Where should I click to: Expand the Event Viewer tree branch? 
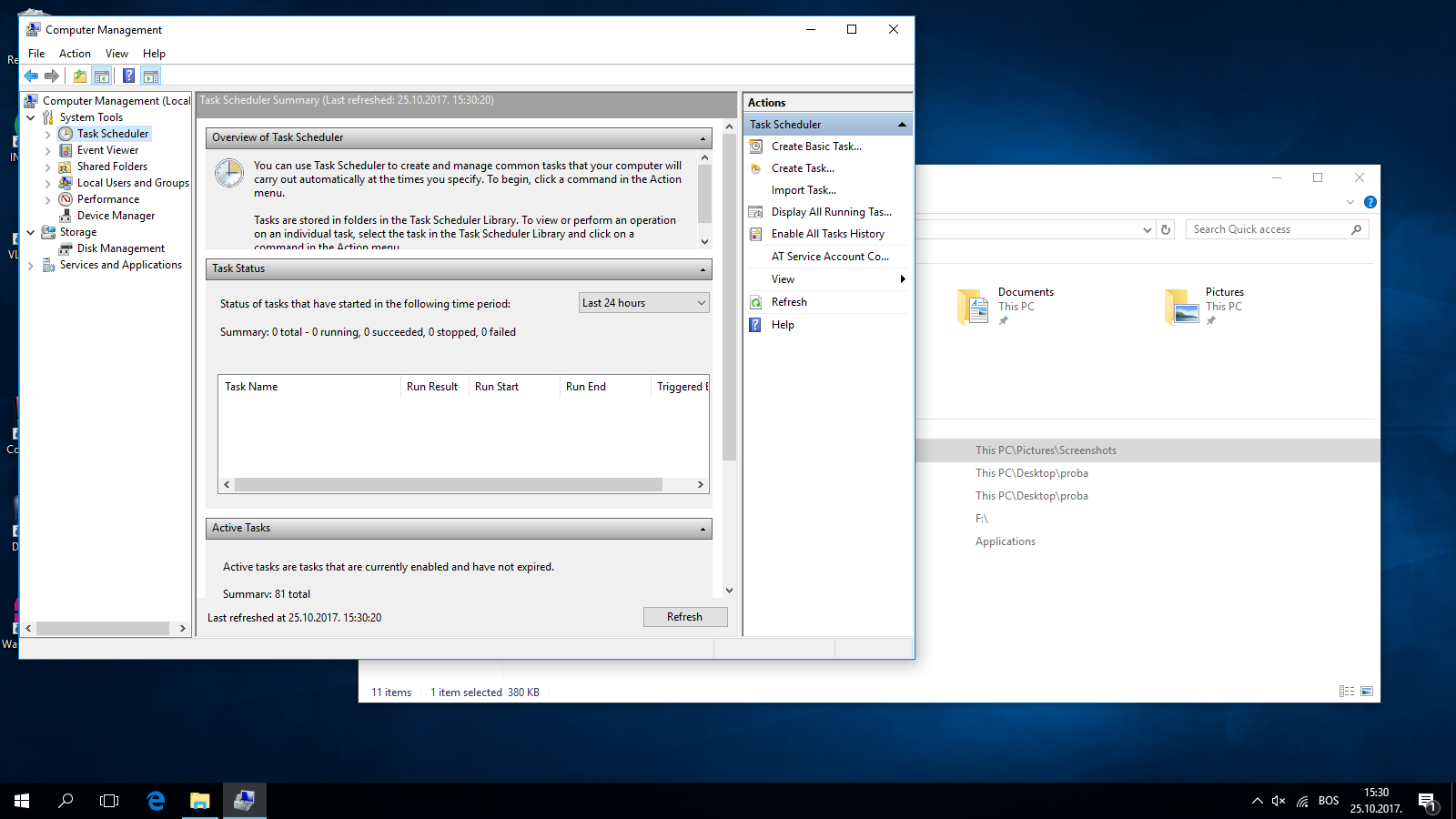[x=48, y=150]
